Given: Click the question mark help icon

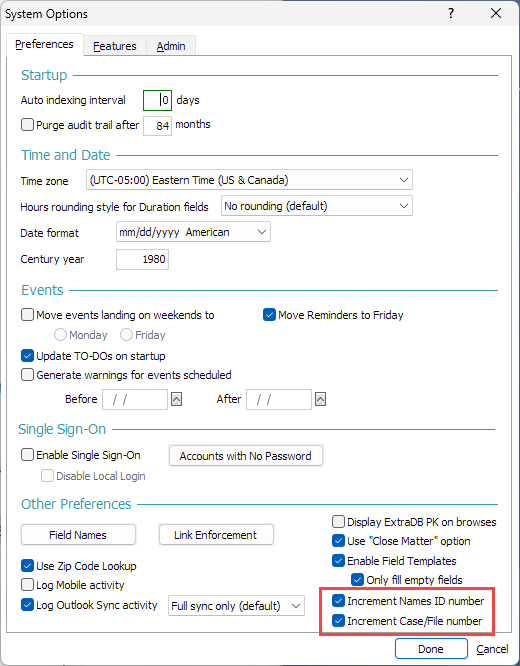Looking at the screenshot, I should [451, 13].
